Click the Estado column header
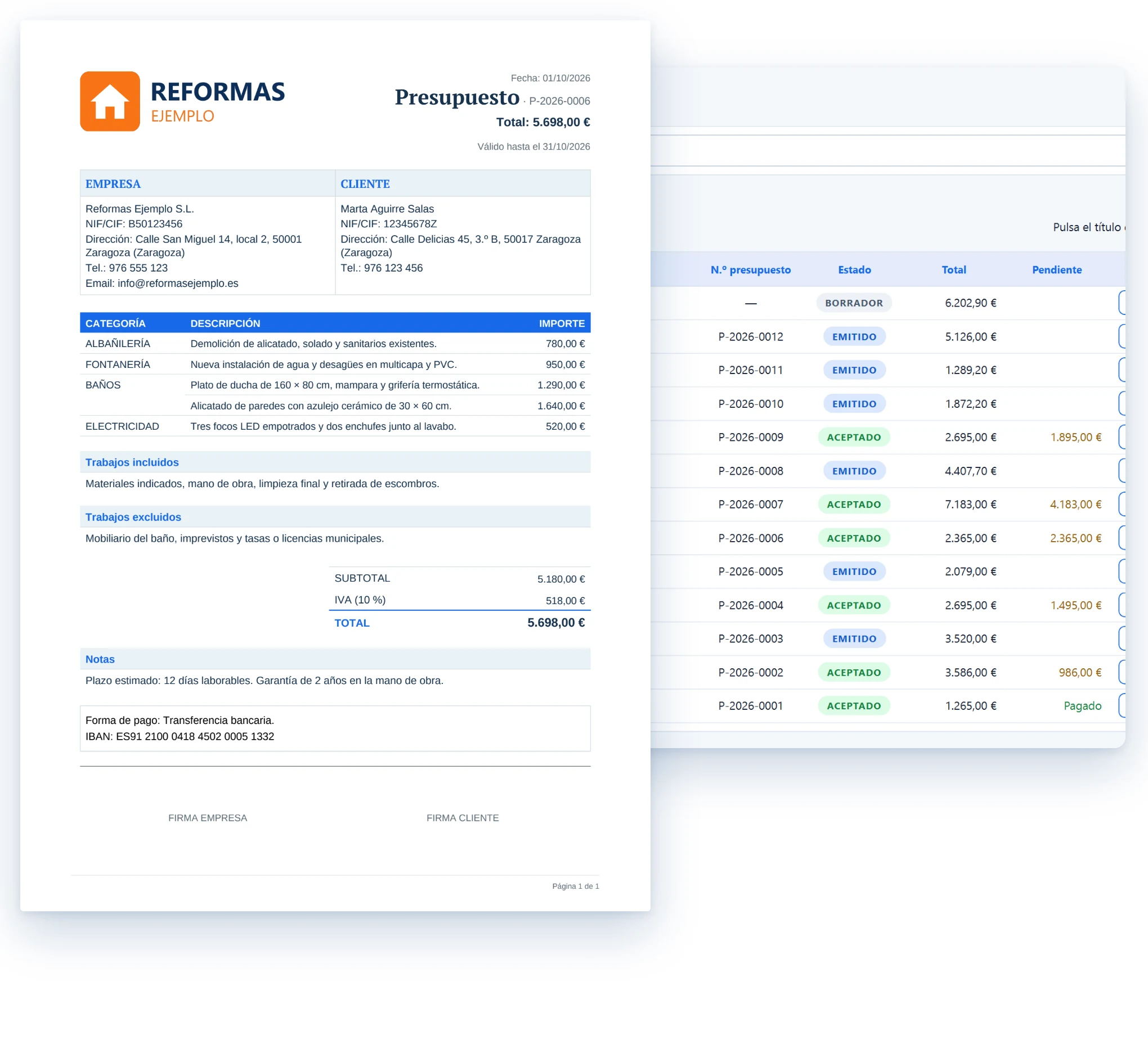The height and width of the screenshot is (1053, 1148). pyautogui.click(x=854, y=269)
